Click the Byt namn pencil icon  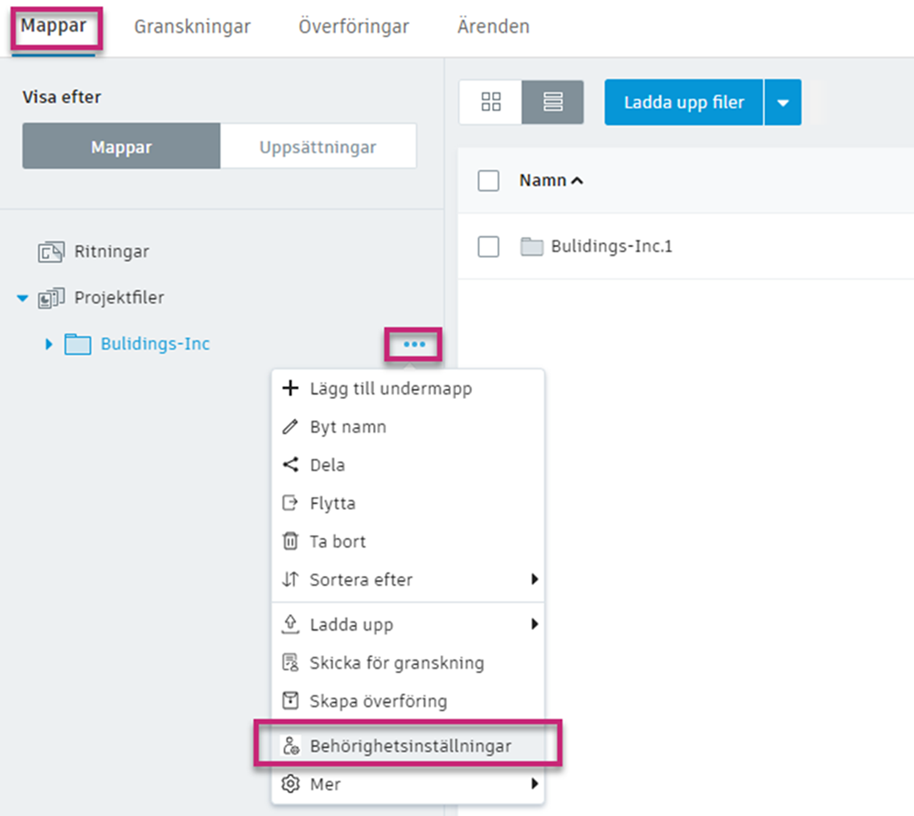click(291, 427)
